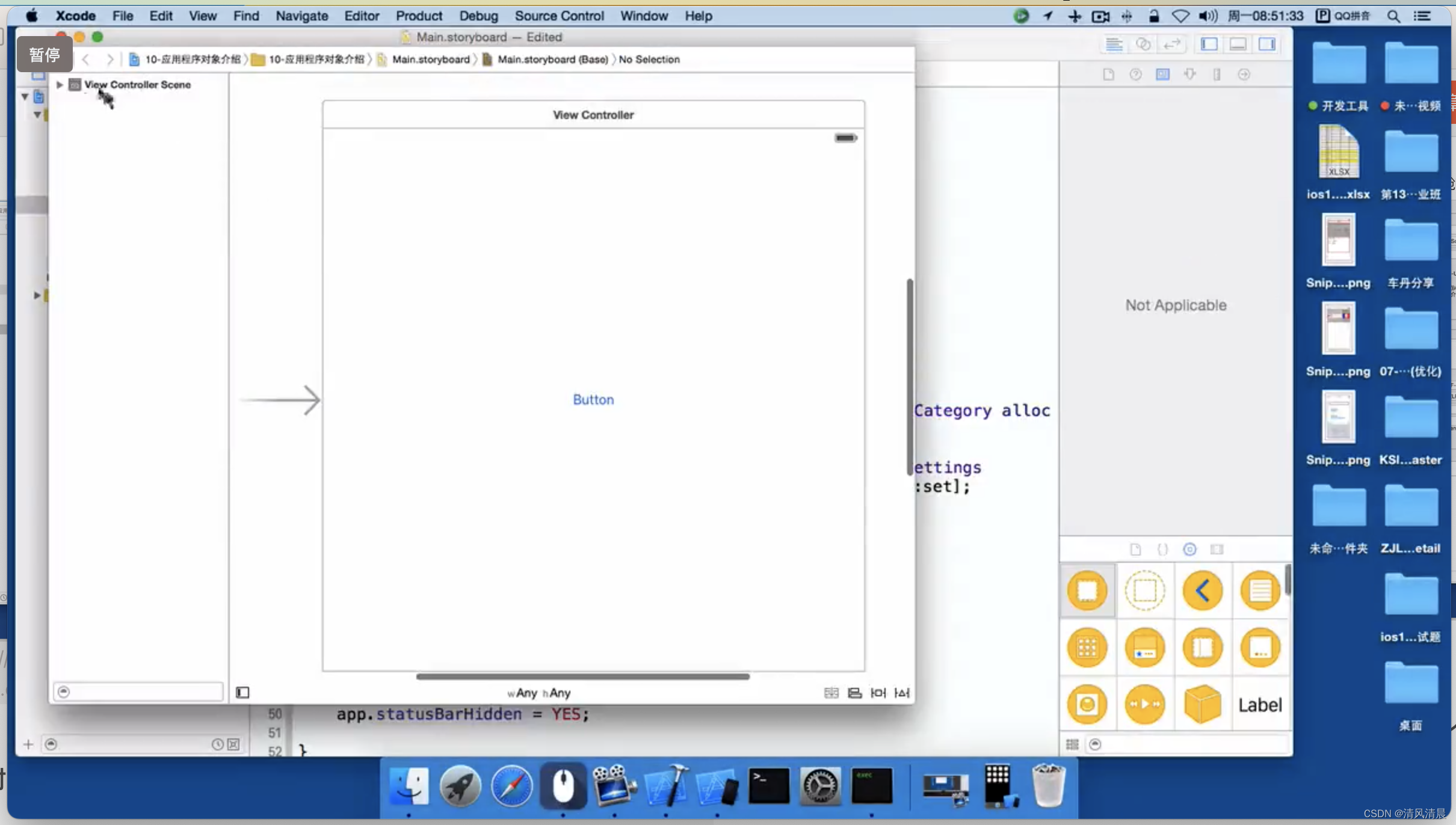Click the Button element in storyboard
Viewport: 1456px width, 825px height.
pyautogui.click(x=593, y=399)
